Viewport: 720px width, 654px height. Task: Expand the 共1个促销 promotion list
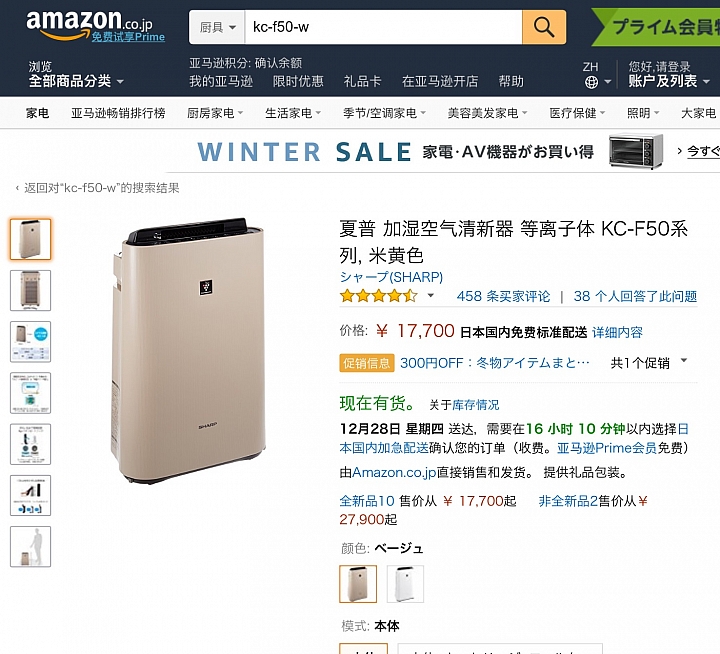pyautogui.click(x=649, y=363)
